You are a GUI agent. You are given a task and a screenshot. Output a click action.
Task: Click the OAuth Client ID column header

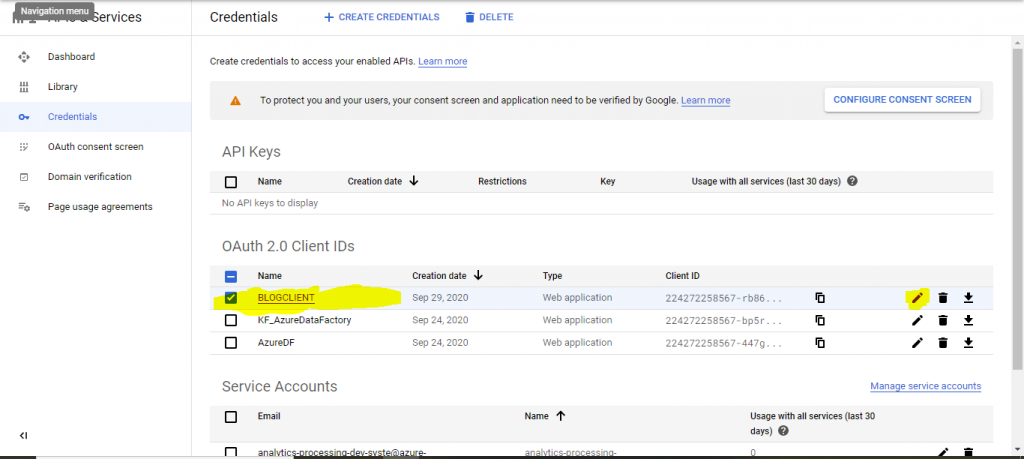tap(682, 276)
